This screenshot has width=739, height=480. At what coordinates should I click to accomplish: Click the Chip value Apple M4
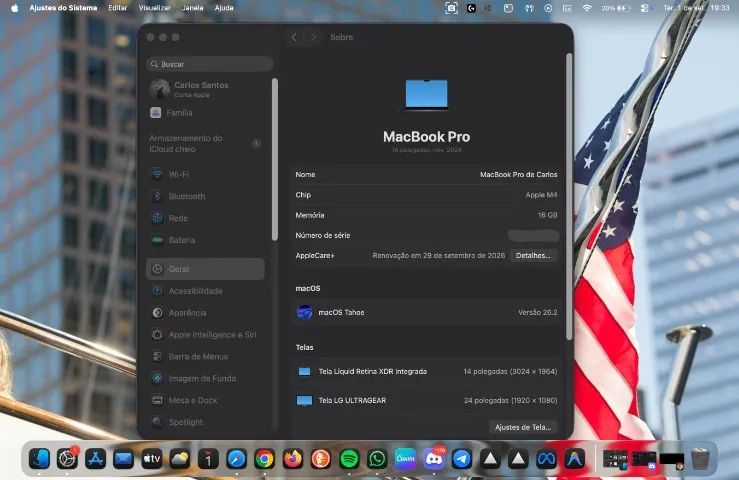click(542, 195)
